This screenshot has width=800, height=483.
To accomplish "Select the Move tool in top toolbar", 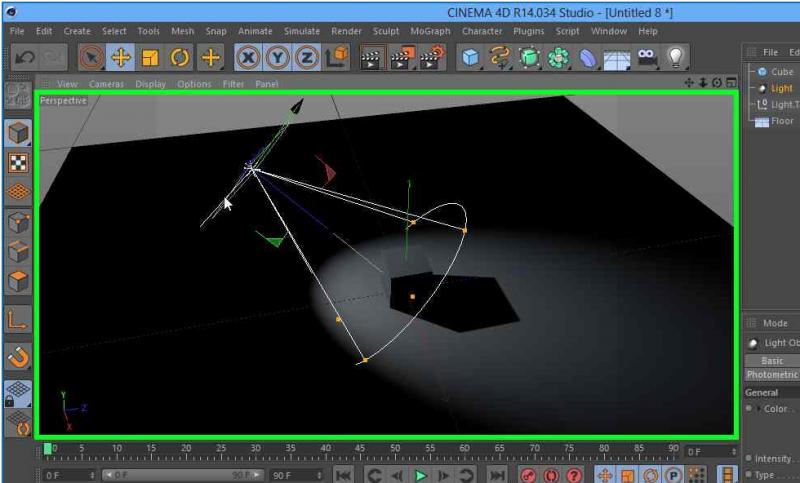I will (x=121, y=58).
